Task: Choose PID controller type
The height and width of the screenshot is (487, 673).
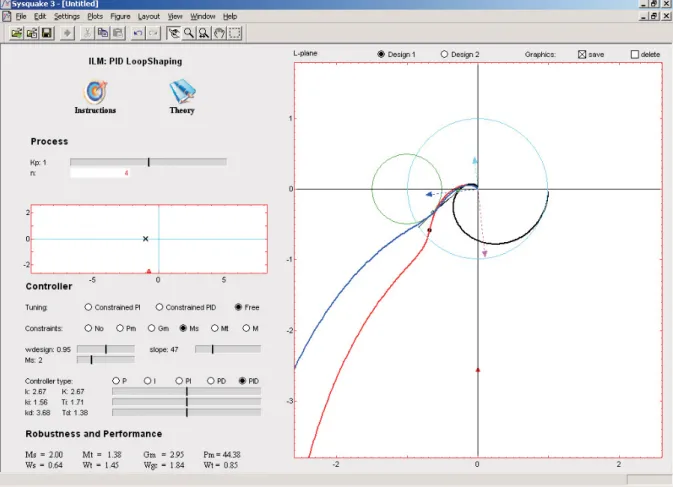Action: click(x=242, y=381)
